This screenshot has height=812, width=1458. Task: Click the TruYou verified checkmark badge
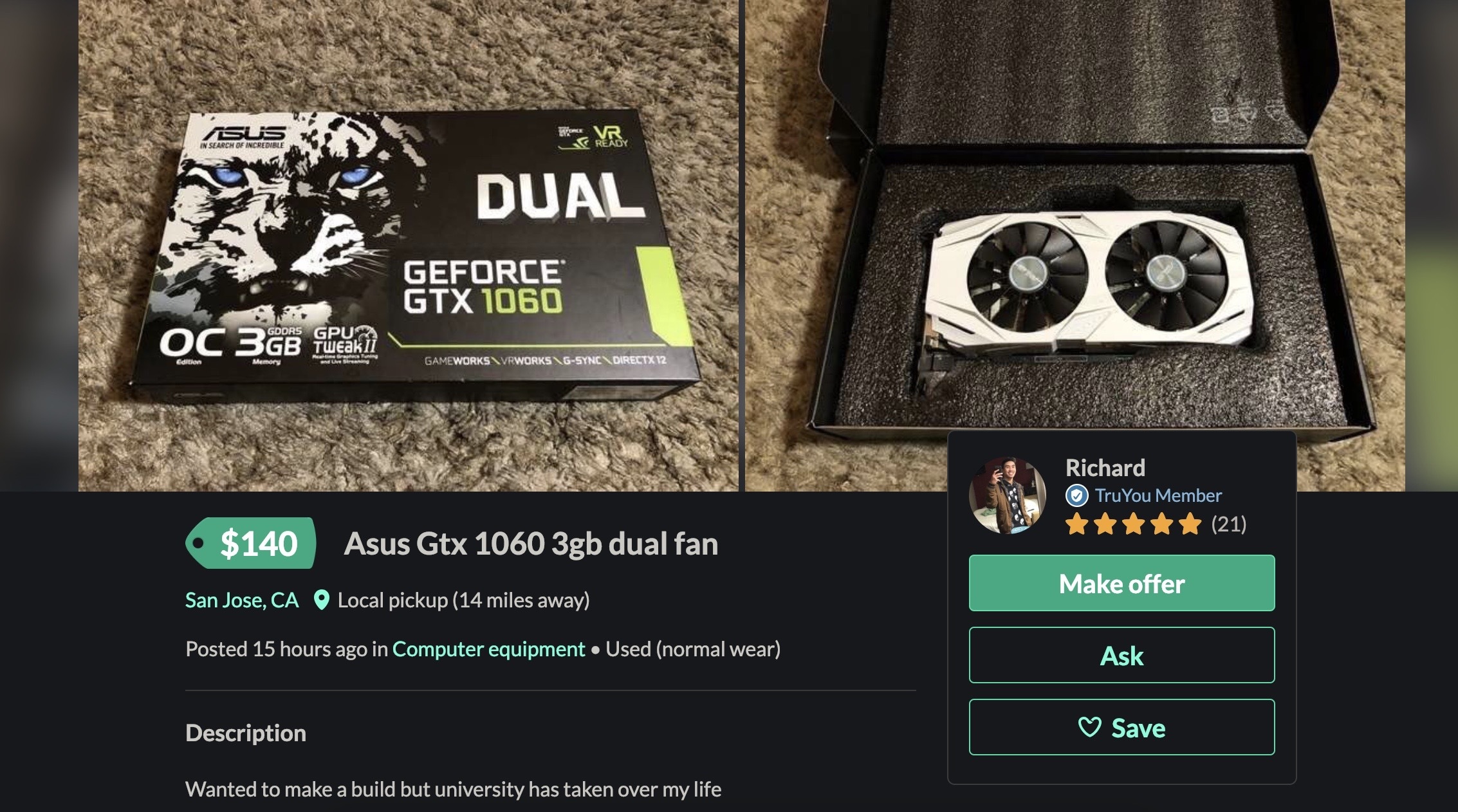1076,495
